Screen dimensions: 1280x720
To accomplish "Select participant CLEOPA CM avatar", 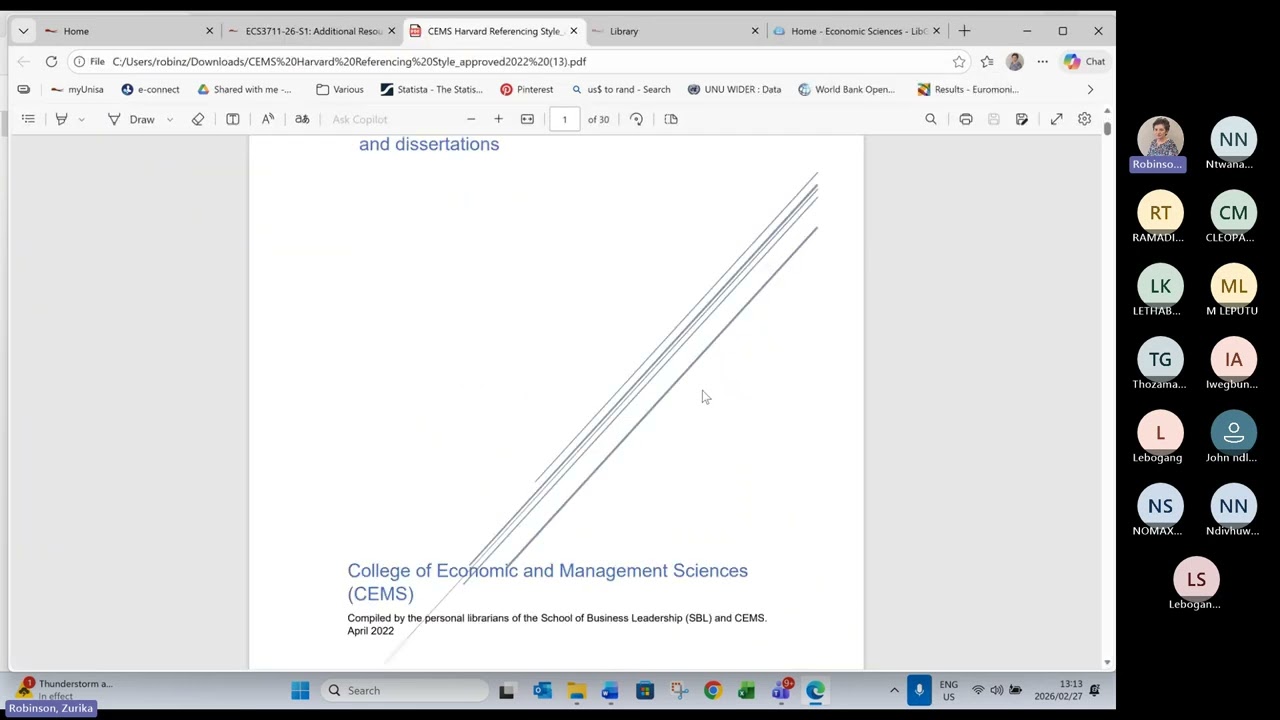I will point(1233,213).
